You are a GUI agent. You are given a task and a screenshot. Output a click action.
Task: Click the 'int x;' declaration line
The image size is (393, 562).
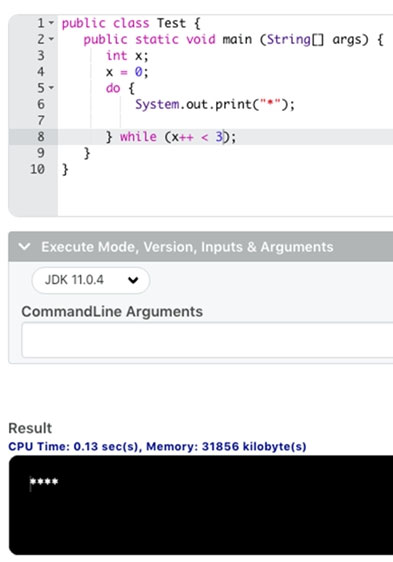click(x=127, y=56)
